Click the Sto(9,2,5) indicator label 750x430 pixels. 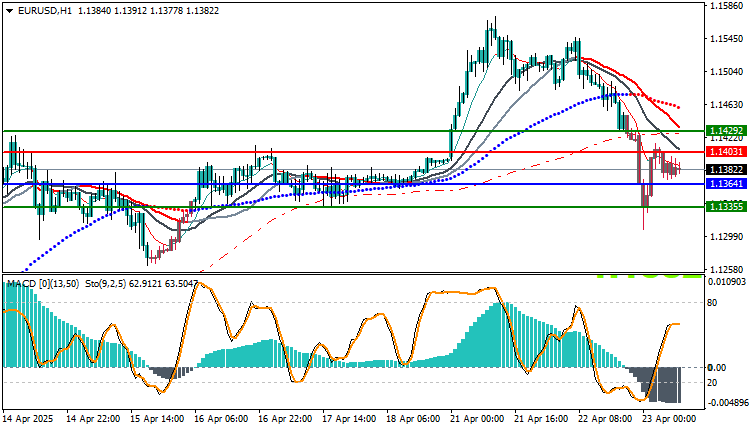[105, 284]
